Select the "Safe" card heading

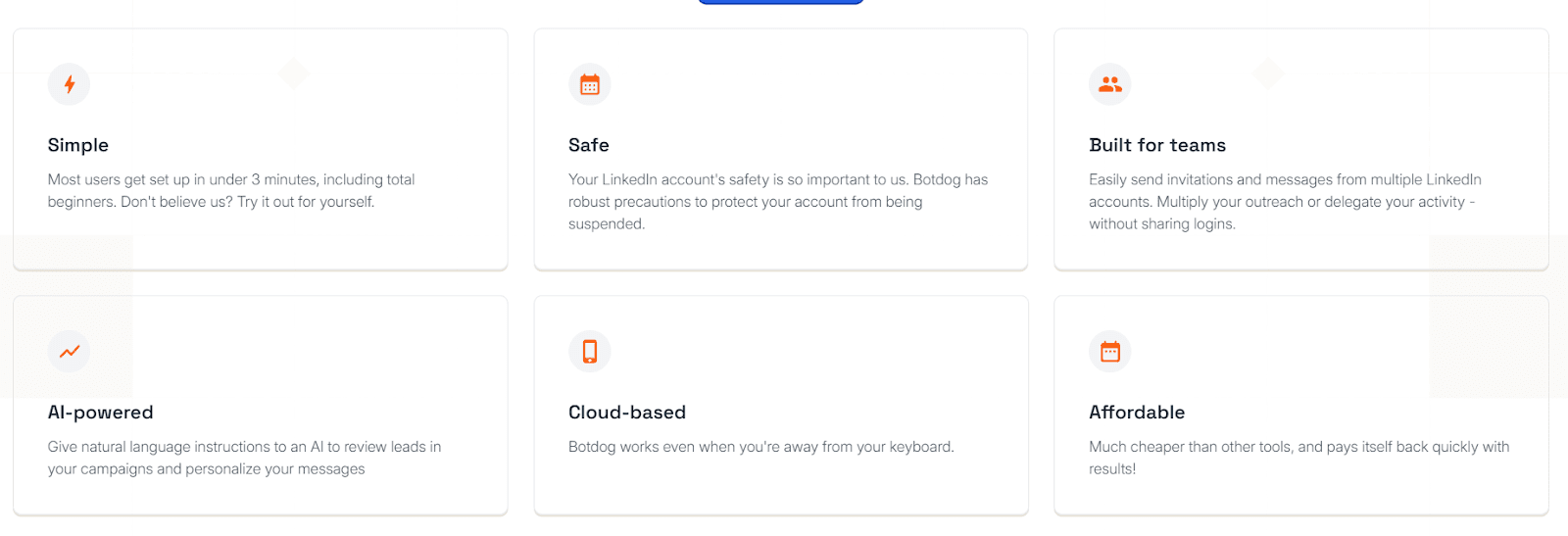[589, 145]
